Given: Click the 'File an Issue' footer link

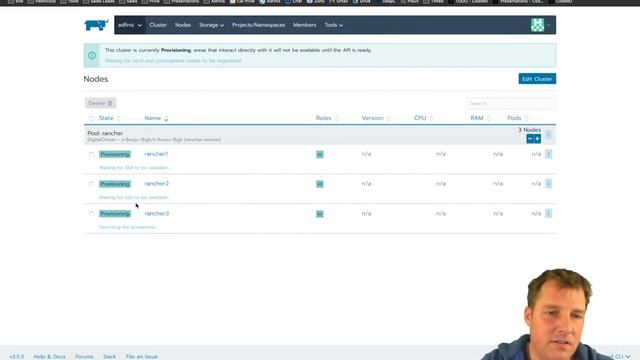Looking at the screenshot, I should point(142,356).
